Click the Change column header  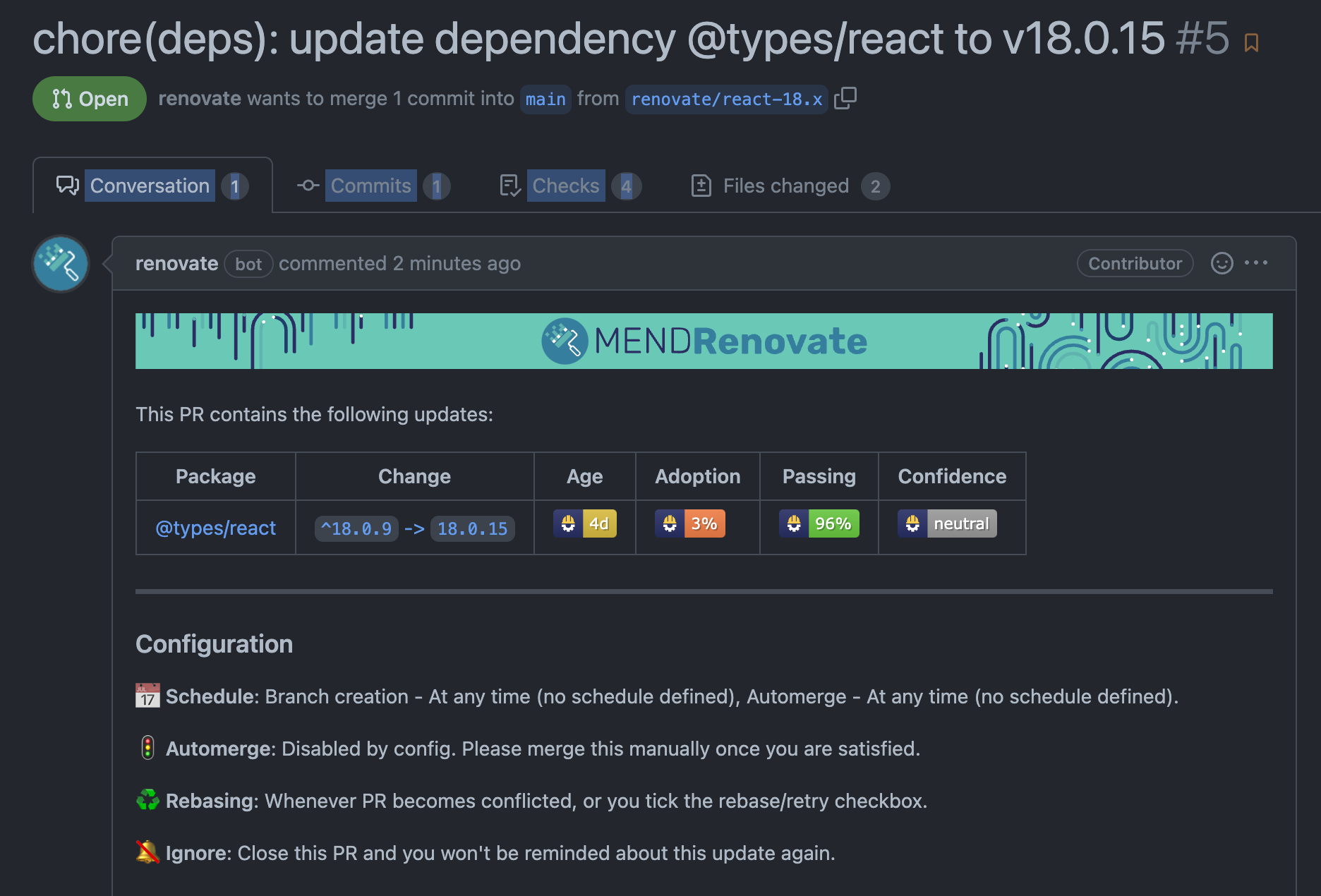[x=414, y=476]
